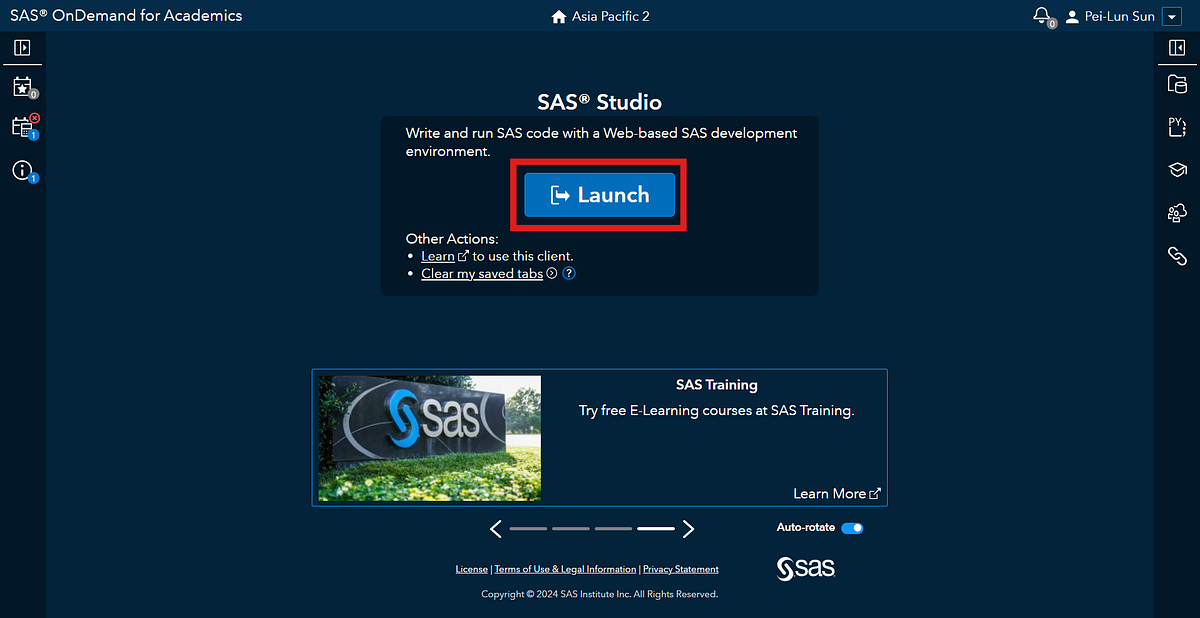
Task: Open the expired courses calendar icon
Action: pyautogui.click(x=22, y=128)
